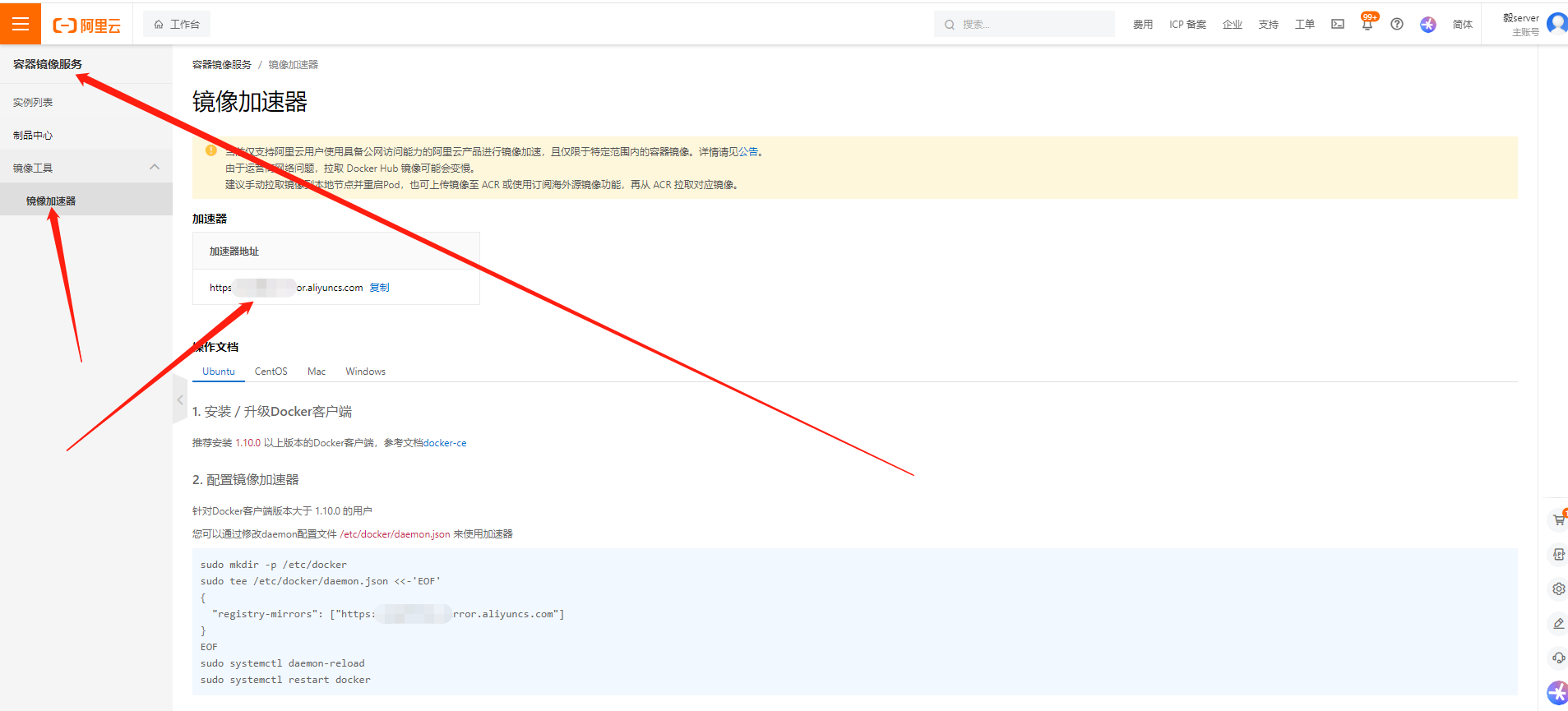
Task: Focus the top 搜索 search box
Action: pyautogui.click(x=1024, y=25)
